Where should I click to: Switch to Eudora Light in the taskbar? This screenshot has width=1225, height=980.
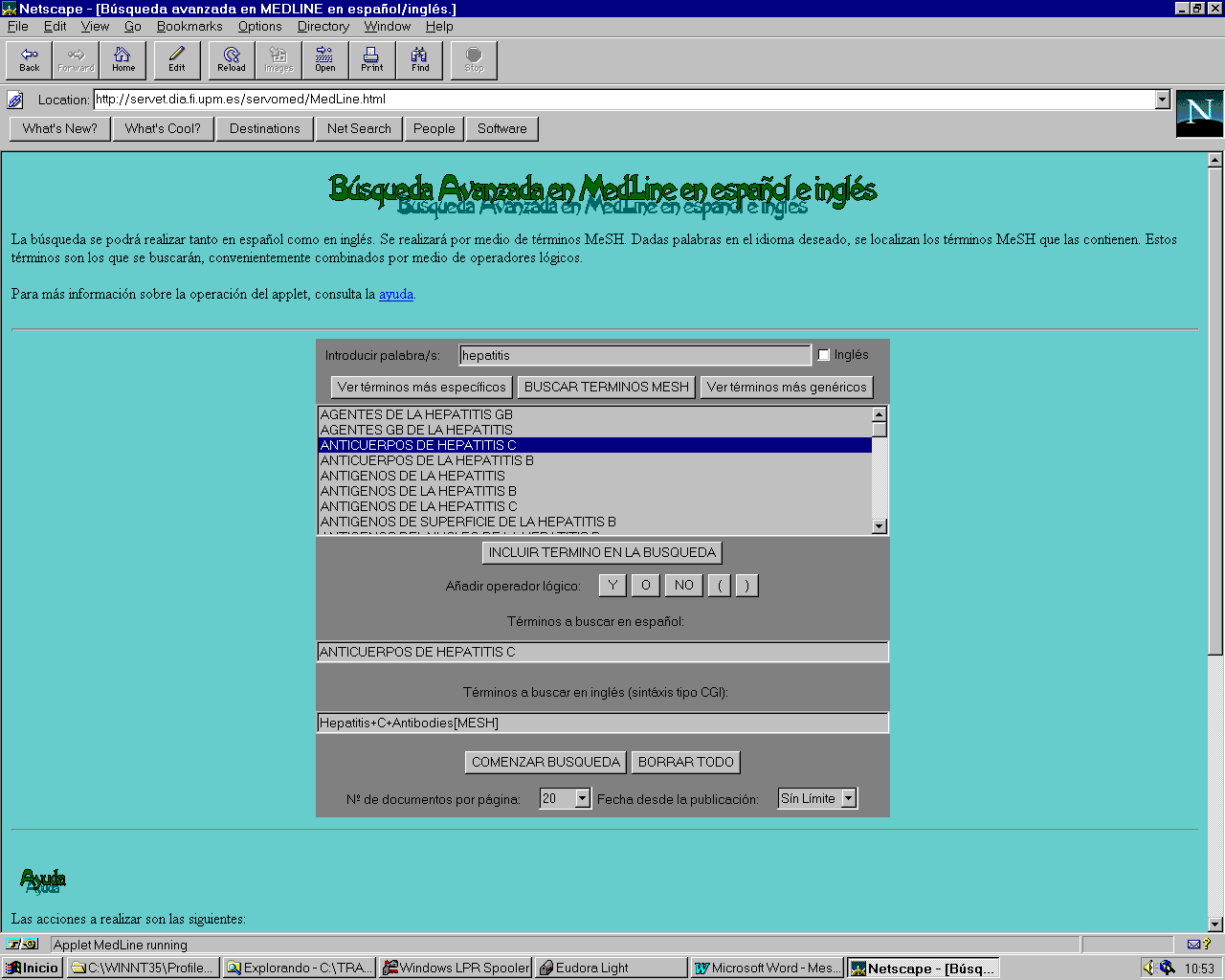[x=611, y=968]
